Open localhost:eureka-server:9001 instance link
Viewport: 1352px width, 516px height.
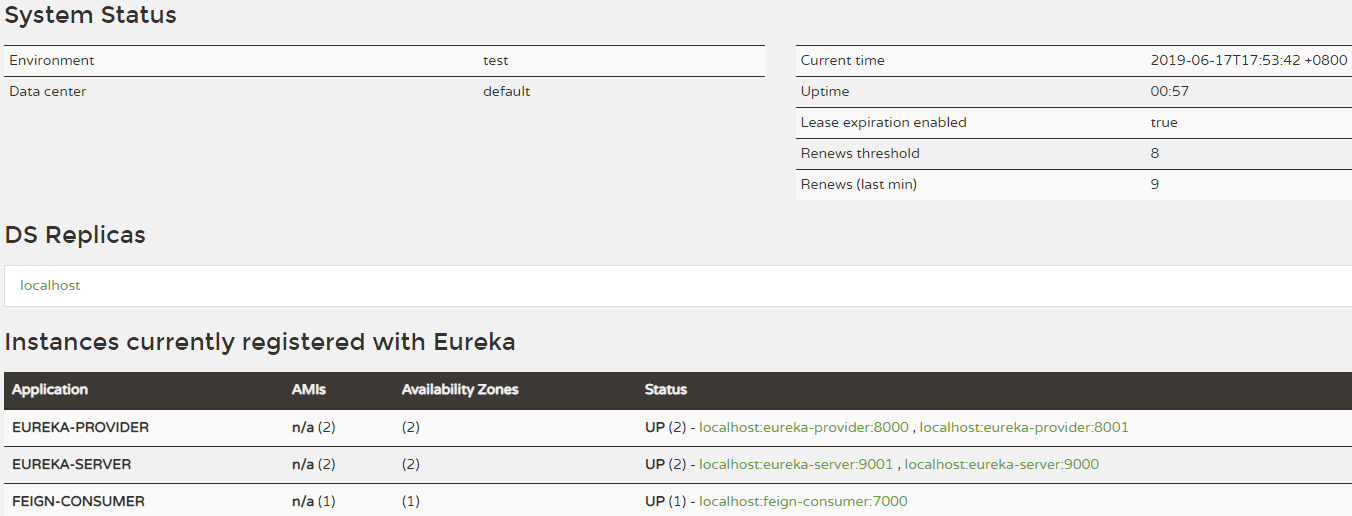[x=796, y=465]
